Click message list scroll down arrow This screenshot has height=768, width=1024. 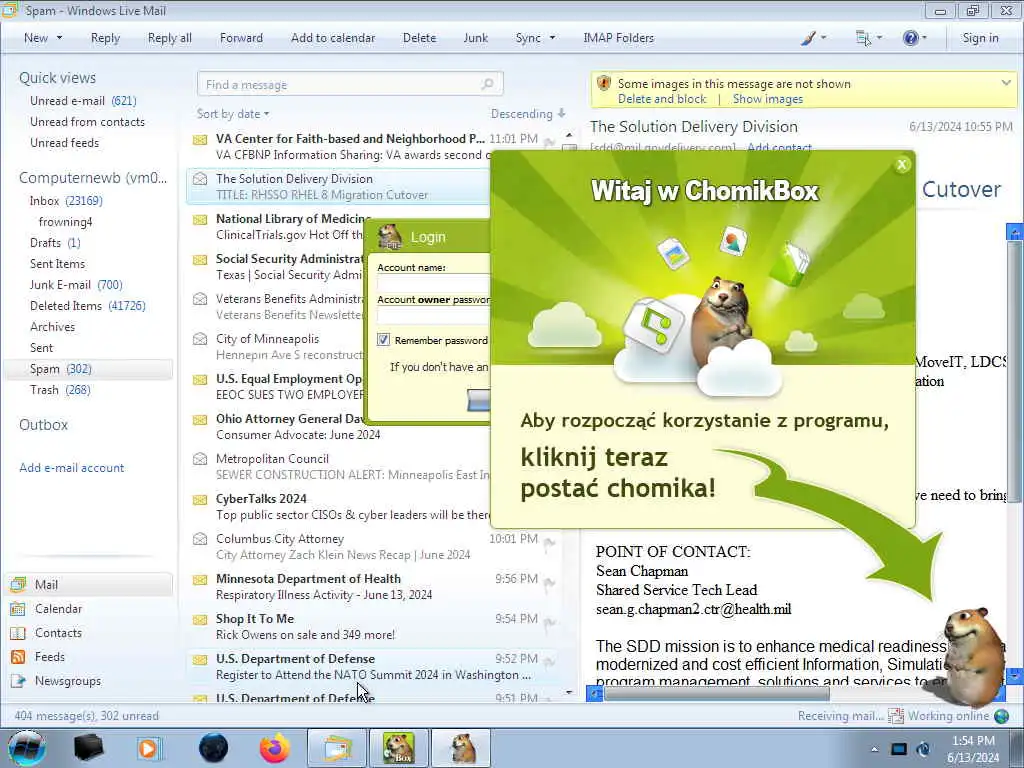569,692
